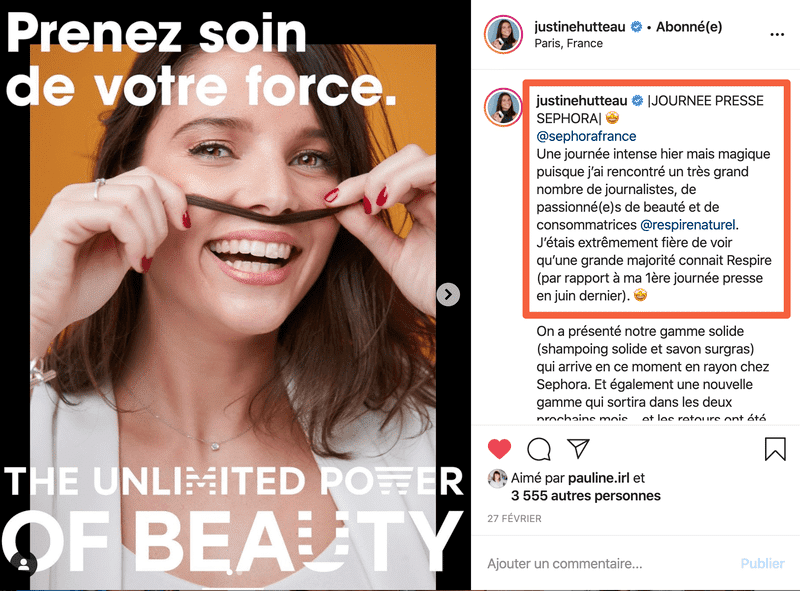This screenshot has height=591, width=800.
Task: Show tagged people icon on photo
Action: tap(23, 564)
